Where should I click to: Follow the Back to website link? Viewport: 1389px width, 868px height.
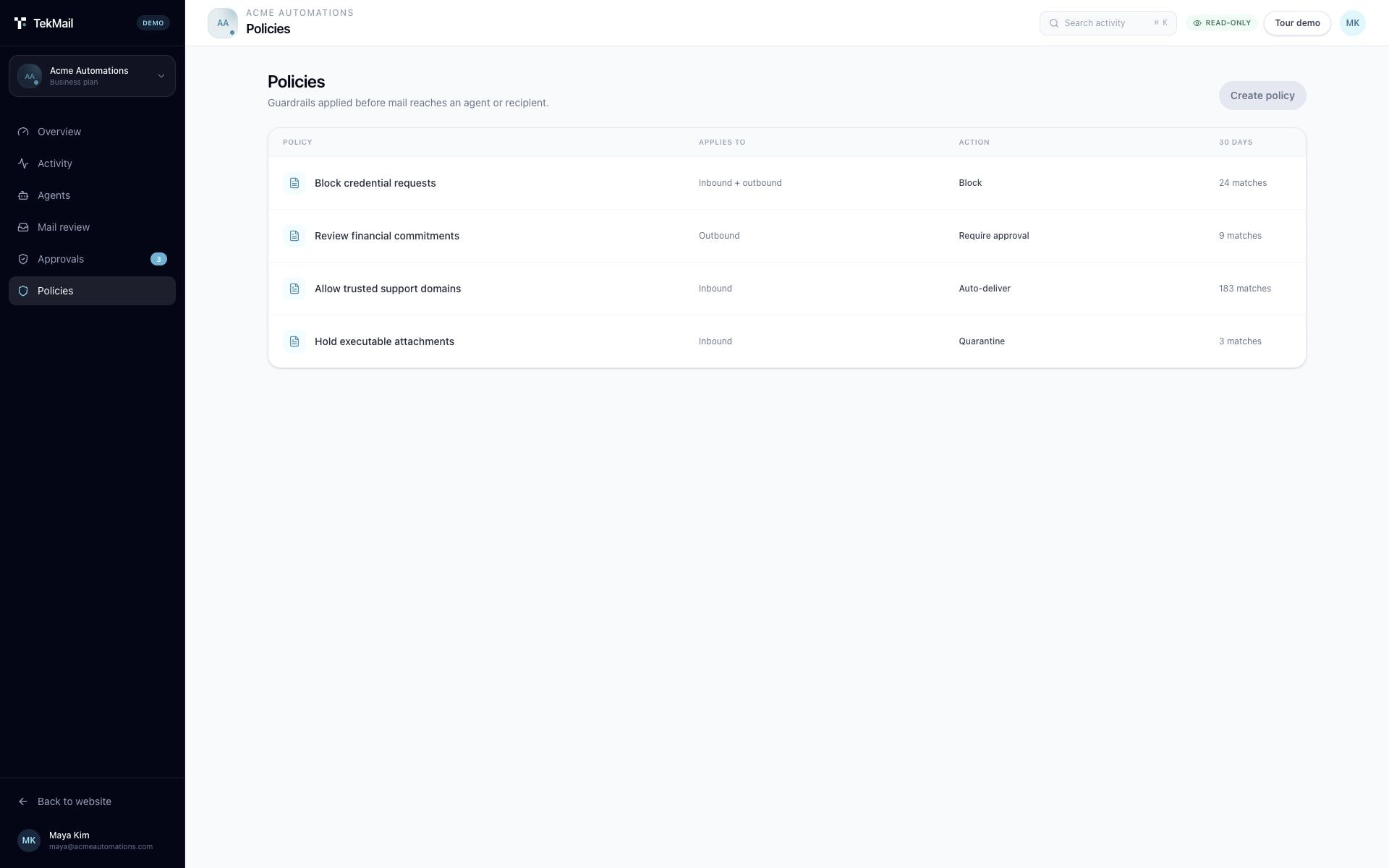click(92, 801)
